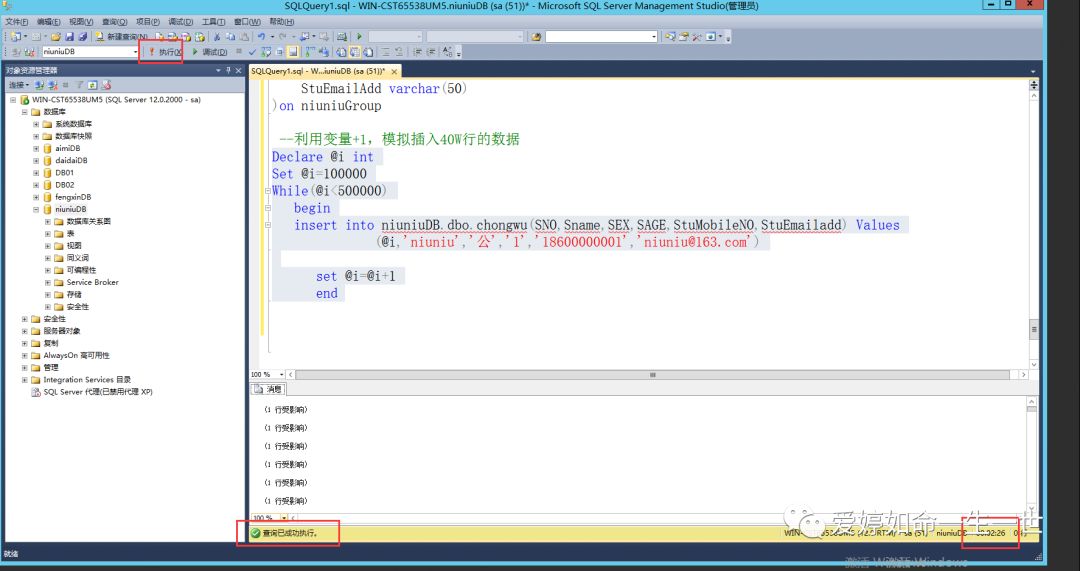Open the 工具(T) menu
1080x571 pixels.
pyautogui.click(x=214, y=21)
